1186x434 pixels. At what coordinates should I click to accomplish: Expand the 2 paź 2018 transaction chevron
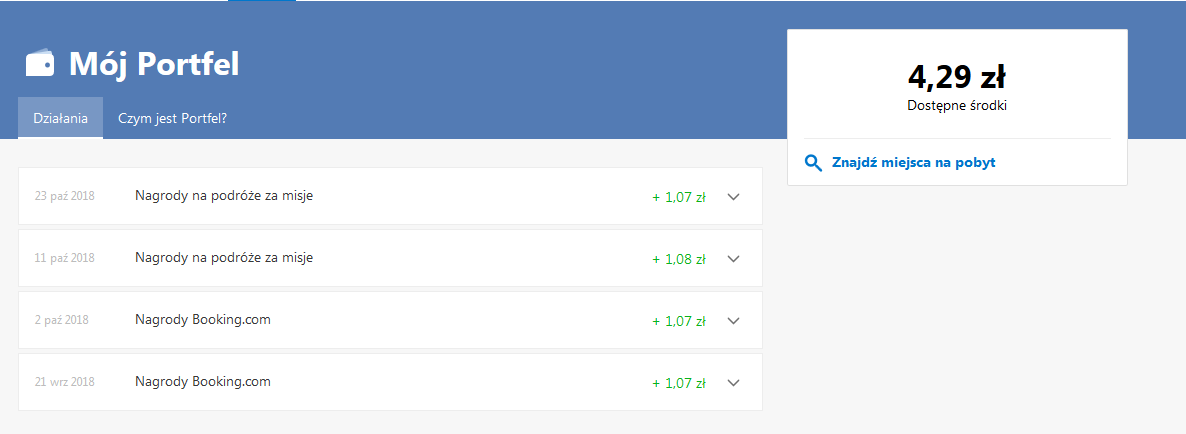732,321
